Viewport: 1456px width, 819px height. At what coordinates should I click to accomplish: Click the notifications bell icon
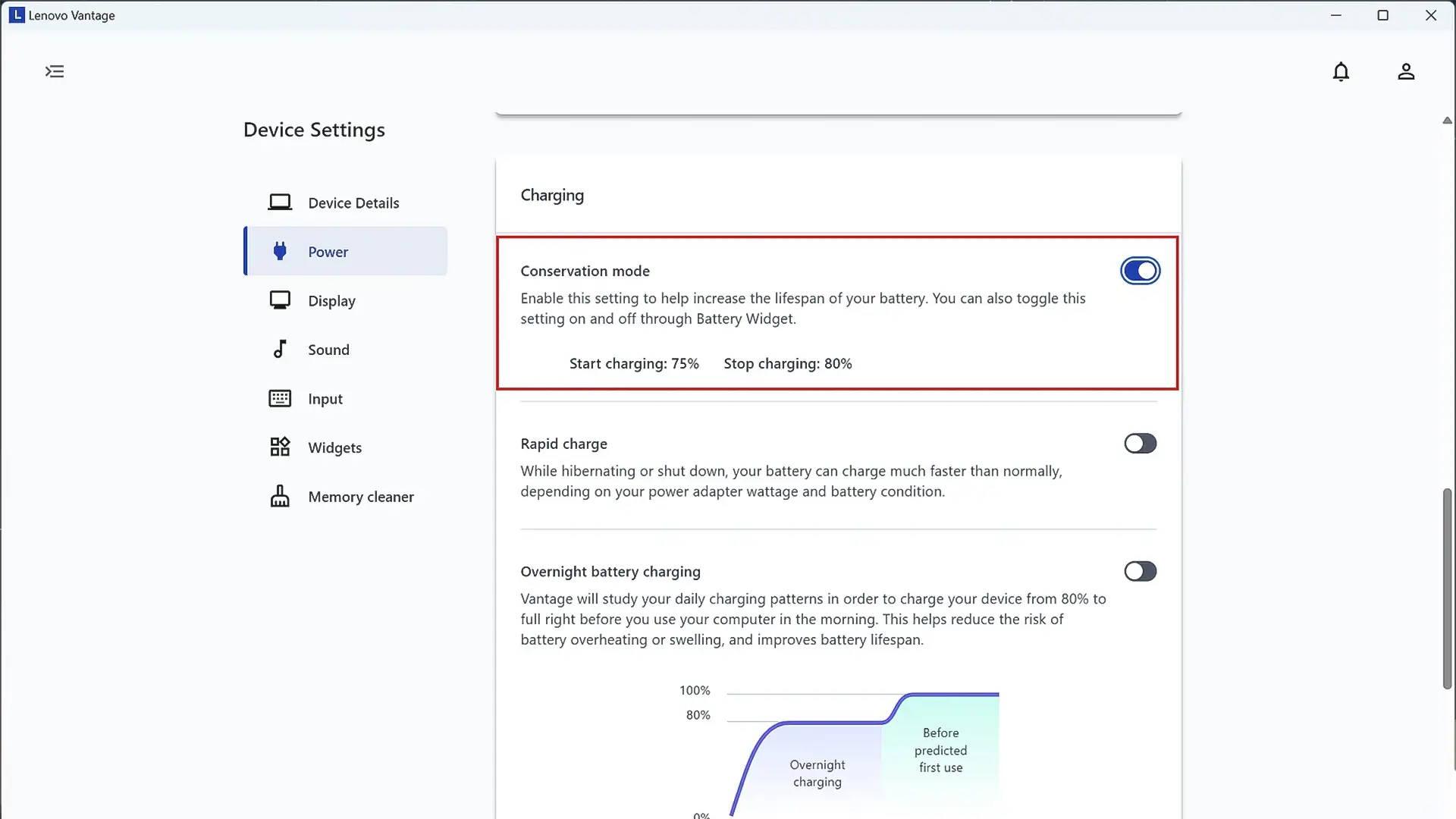pos(1340,71)
